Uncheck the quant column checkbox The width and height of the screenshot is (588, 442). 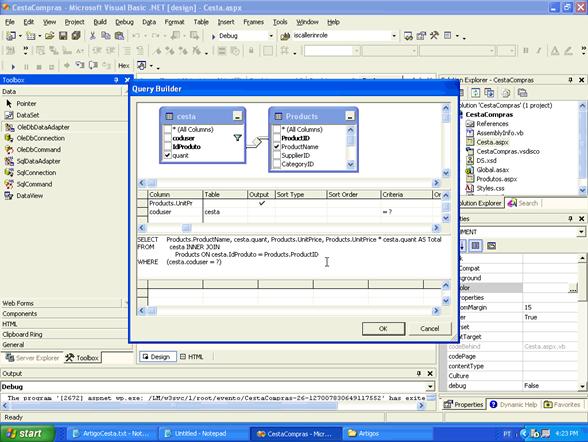[x=168, y=155]
